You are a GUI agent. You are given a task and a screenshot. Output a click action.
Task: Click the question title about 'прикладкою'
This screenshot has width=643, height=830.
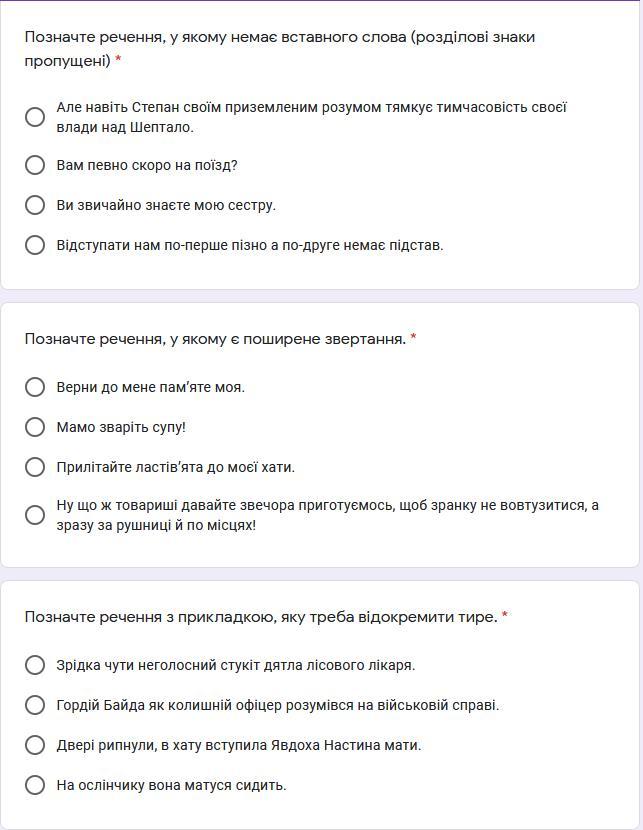(x=260, y=617)
